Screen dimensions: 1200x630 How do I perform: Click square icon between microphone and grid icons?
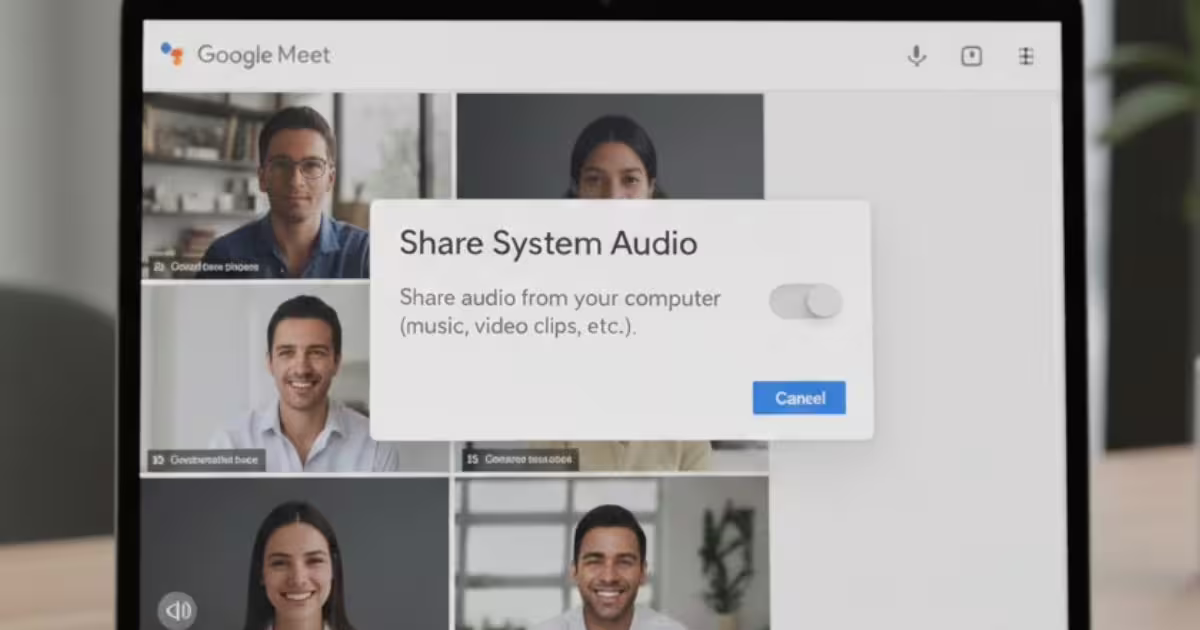coord(971,56)
